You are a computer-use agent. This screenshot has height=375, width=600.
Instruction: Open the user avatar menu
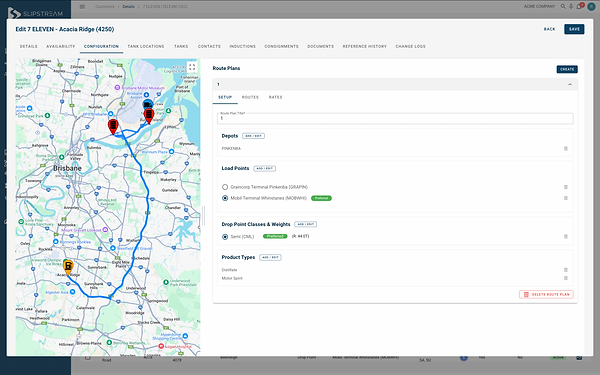coord(591,7)
